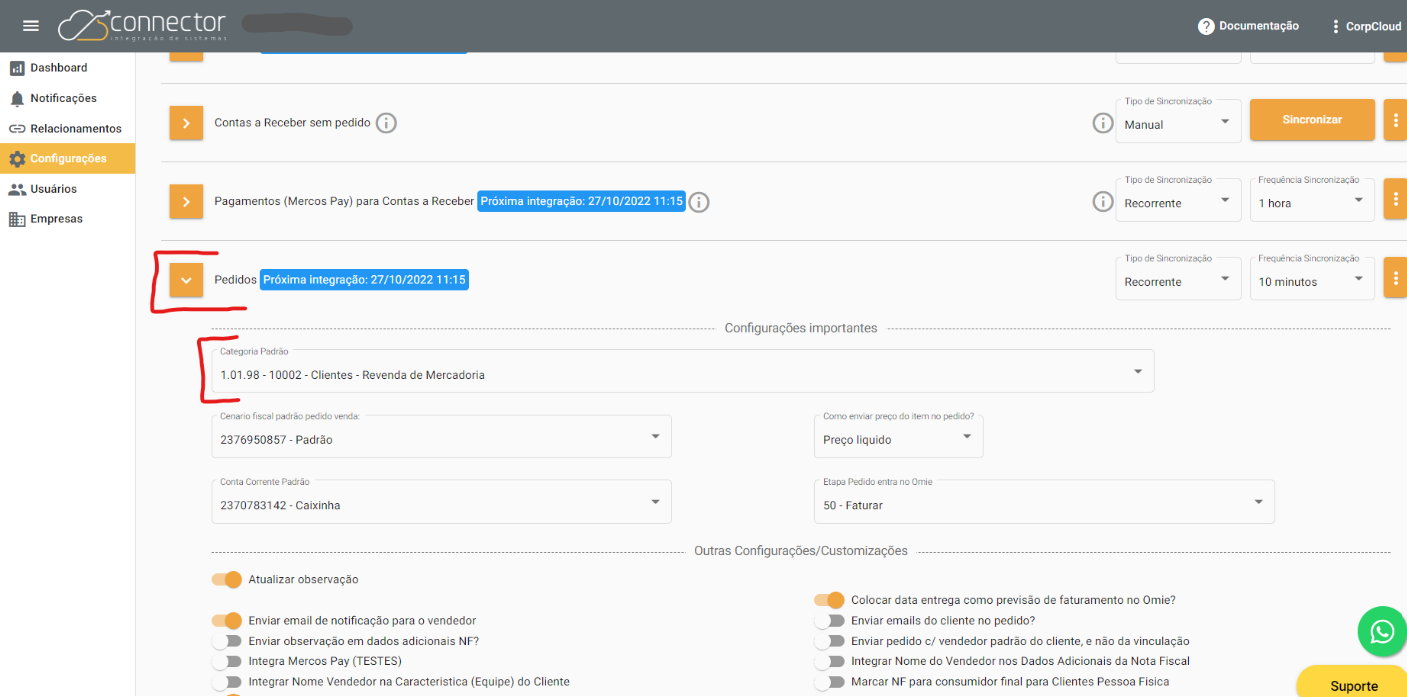Image resolution: width=1407 pixels, height=697 pixels.
Task: Click the Connector cloud logo
Action: (x=142, y=25)
